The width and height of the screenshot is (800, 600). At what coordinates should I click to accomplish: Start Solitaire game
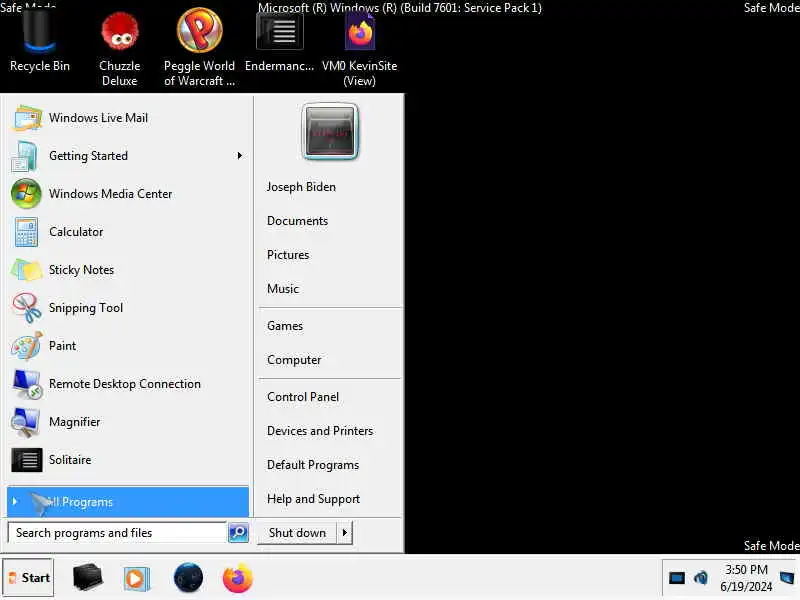pyautogui.click(x=128, y=460)
